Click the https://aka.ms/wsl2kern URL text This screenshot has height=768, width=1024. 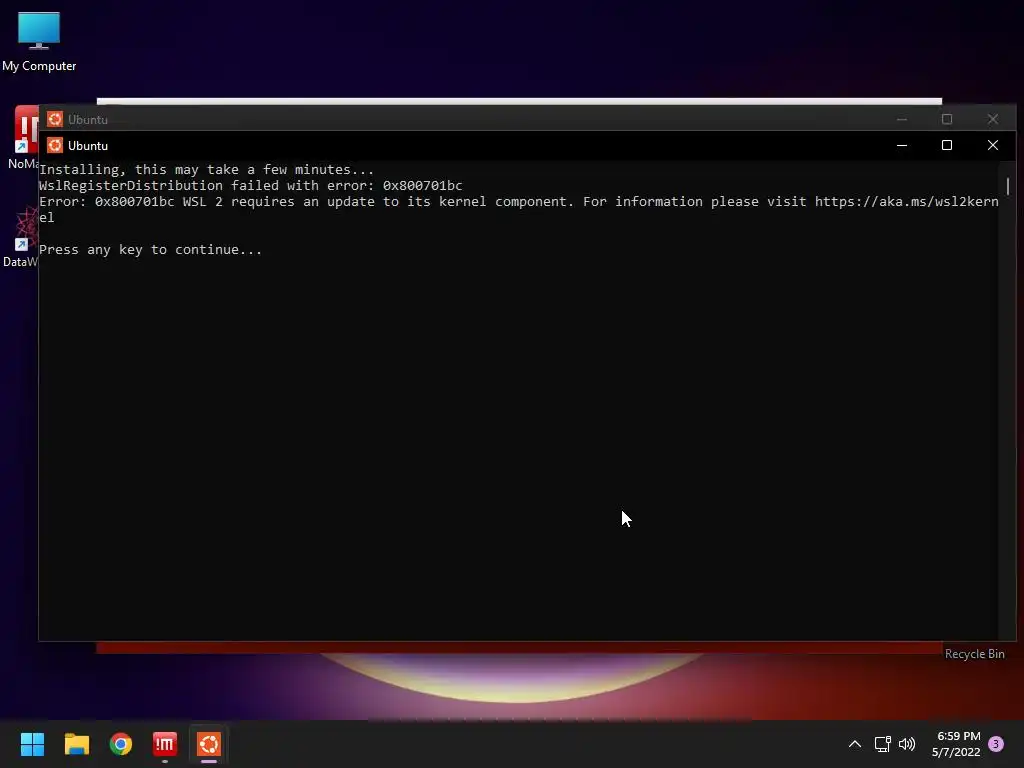coord(906,201)
